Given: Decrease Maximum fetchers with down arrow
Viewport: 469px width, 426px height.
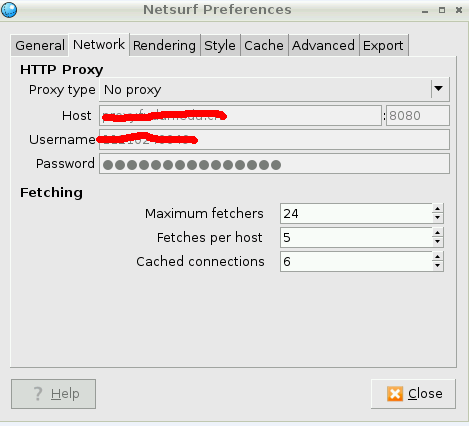Looking at the screenshot, I should (438, 218).
